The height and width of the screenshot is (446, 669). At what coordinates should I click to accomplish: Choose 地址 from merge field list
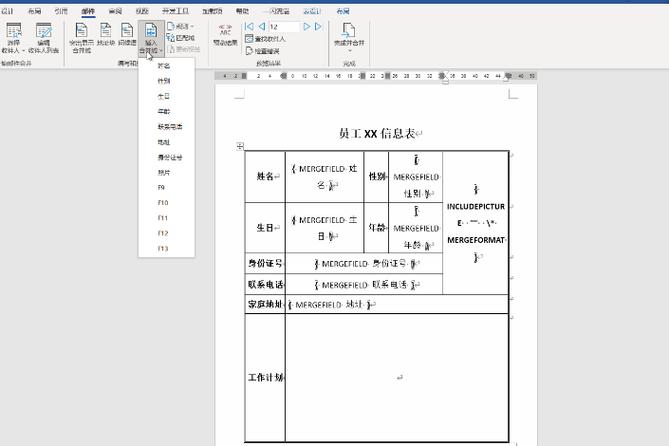(166, 142)
